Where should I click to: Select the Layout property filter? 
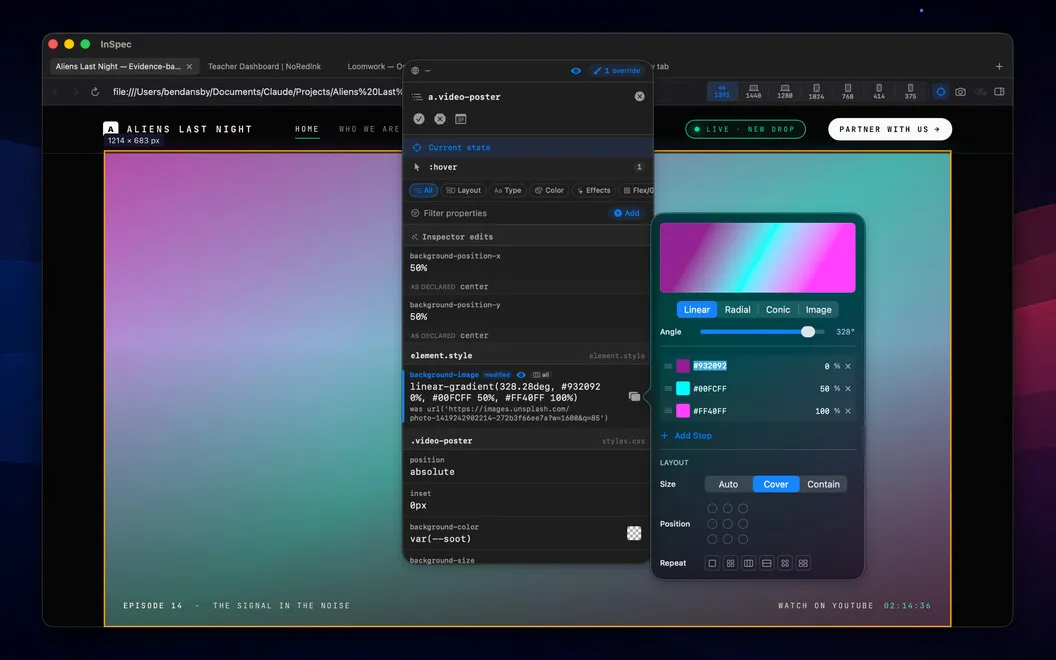[x=463, y=191]
